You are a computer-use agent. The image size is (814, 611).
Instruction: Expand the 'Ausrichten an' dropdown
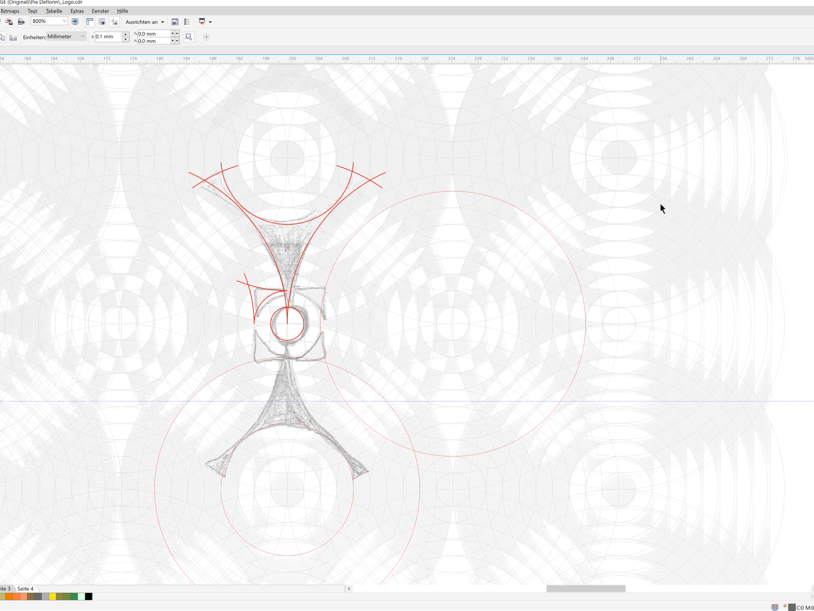pos(145,21)
